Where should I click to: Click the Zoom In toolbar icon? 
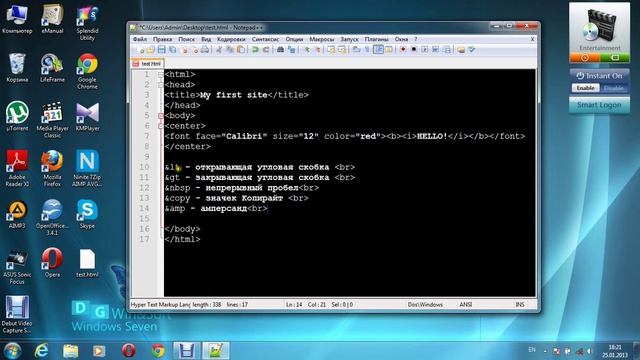pos(307,49)
